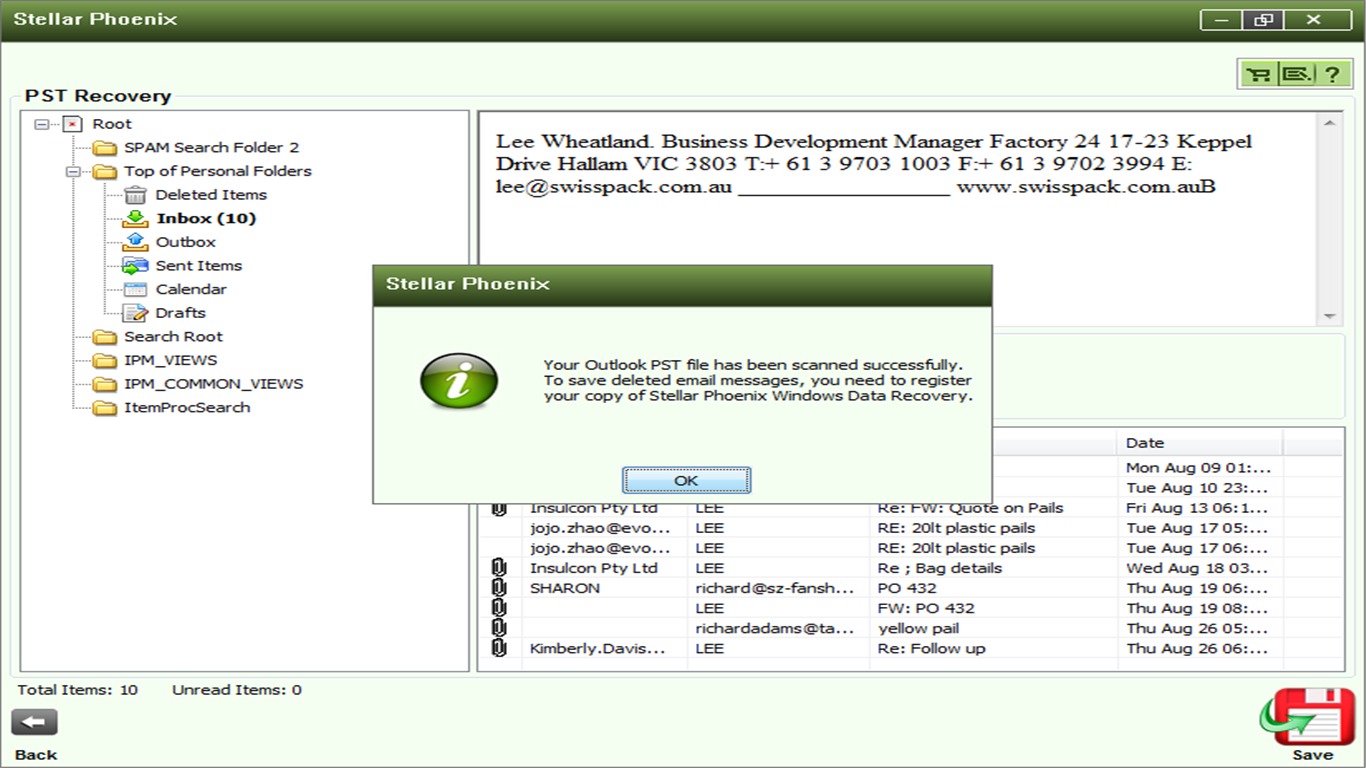Image resolution: width=1366 pixels, height=768 pixels.
Task: Select Top of Personal Folders label
Action: point(217,171)
